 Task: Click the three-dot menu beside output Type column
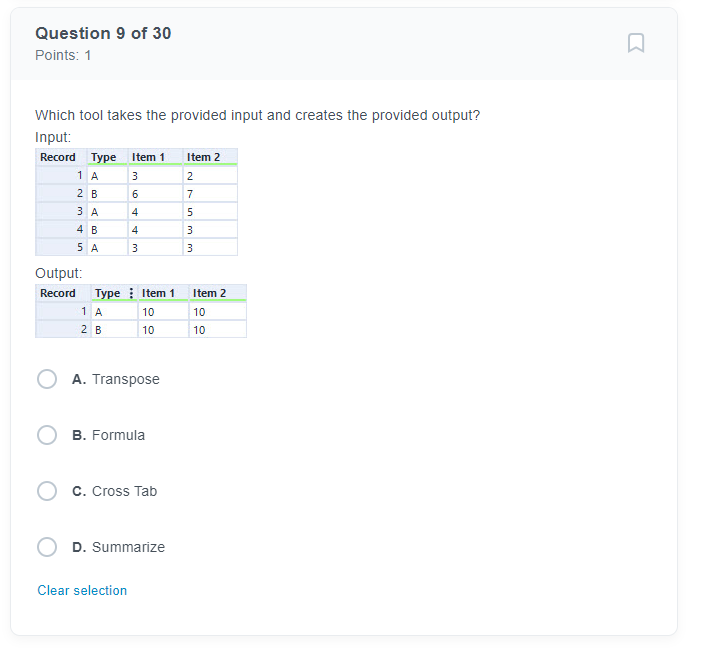(x=131, y=293)
